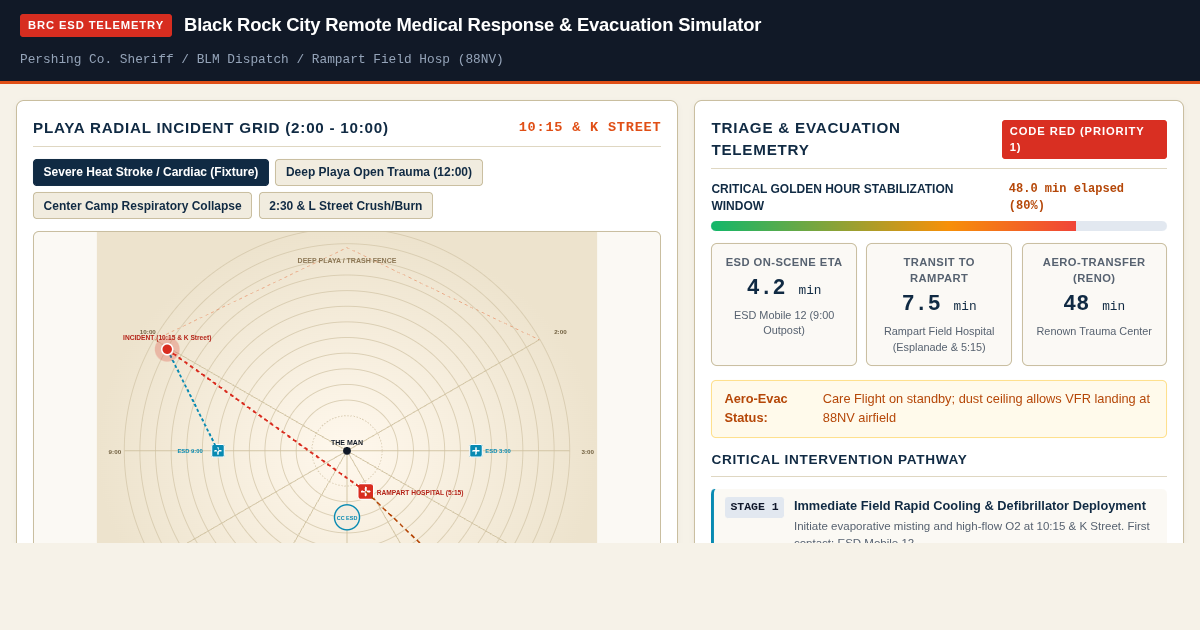Click the CODE RED (PRIORITY 1) badge
Viewport: 1200px width, 630px height.
(x=1084, y=139)
